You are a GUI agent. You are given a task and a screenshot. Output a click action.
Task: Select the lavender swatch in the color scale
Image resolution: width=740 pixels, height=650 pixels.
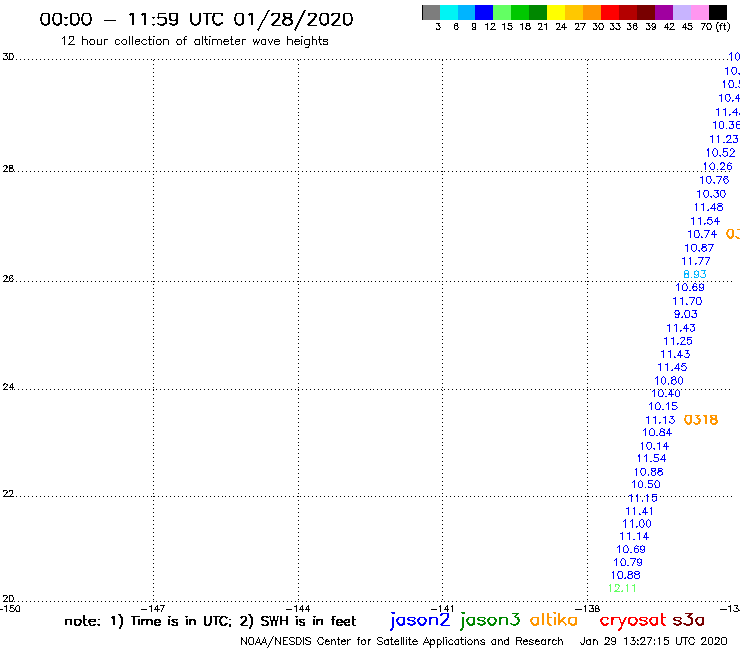[x=681, y=12]
